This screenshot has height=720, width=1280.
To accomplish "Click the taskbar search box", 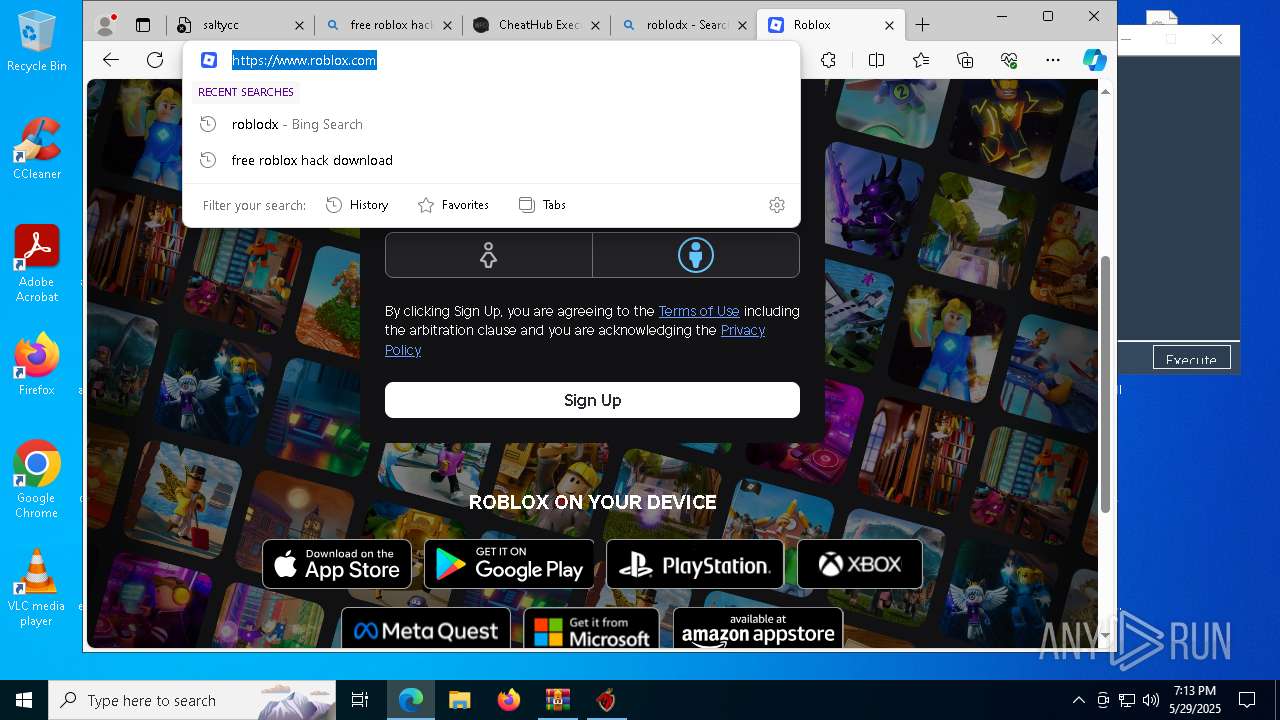I will pos(192,700).
